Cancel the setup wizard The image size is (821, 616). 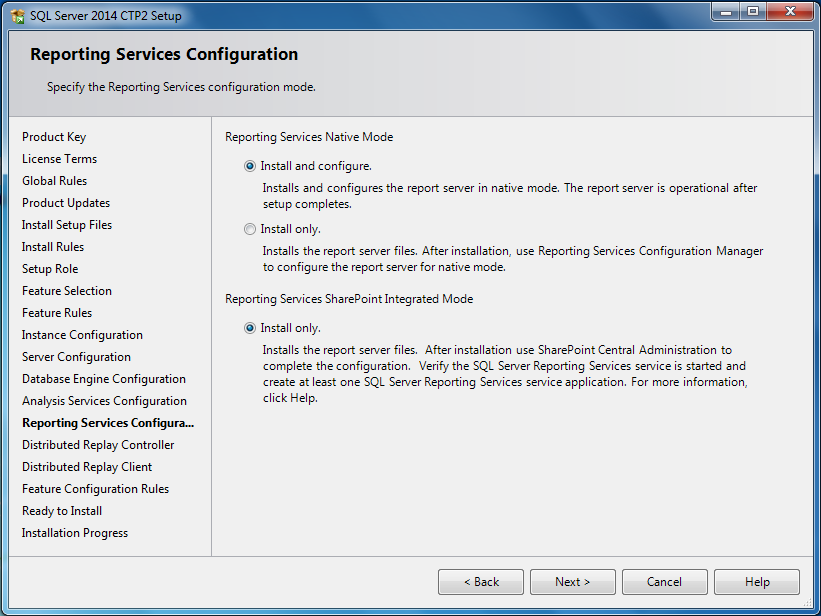point(664,582)
